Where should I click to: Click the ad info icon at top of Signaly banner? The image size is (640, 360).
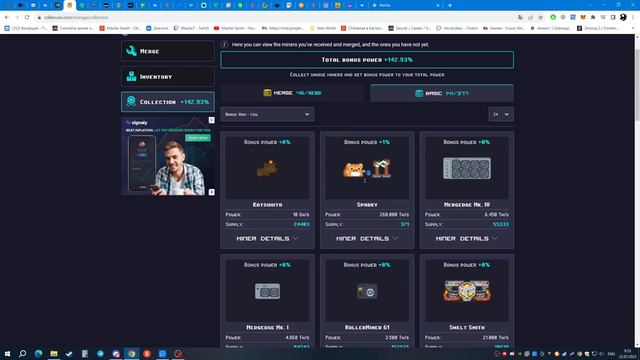click(x=211, y=120)
